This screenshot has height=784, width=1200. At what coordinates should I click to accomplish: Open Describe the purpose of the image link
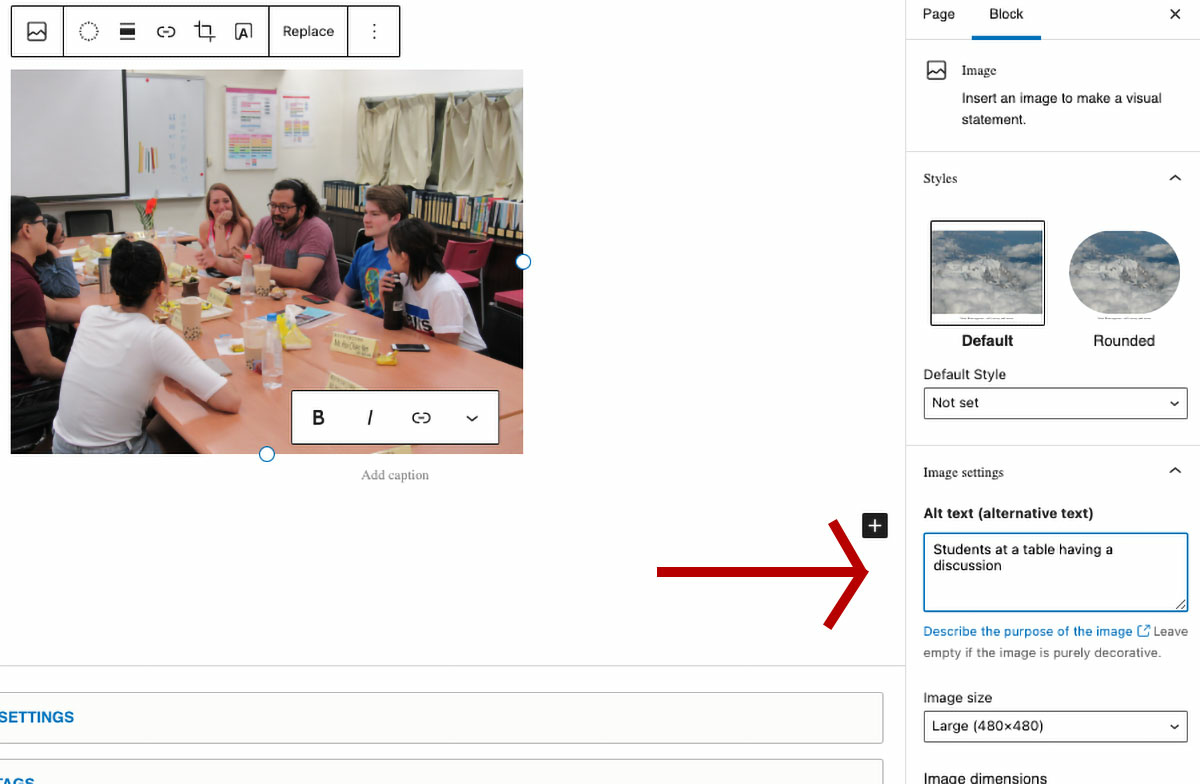(1036, 631)
